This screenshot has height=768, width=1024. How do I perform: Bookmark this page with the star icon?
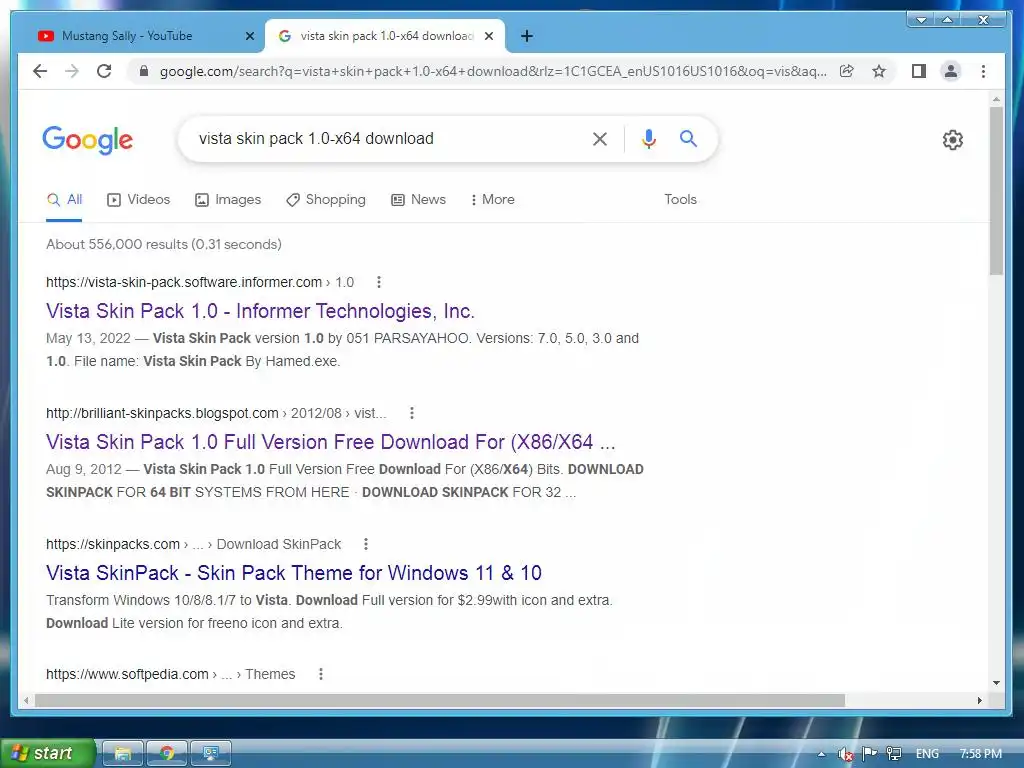pos(879,71)
